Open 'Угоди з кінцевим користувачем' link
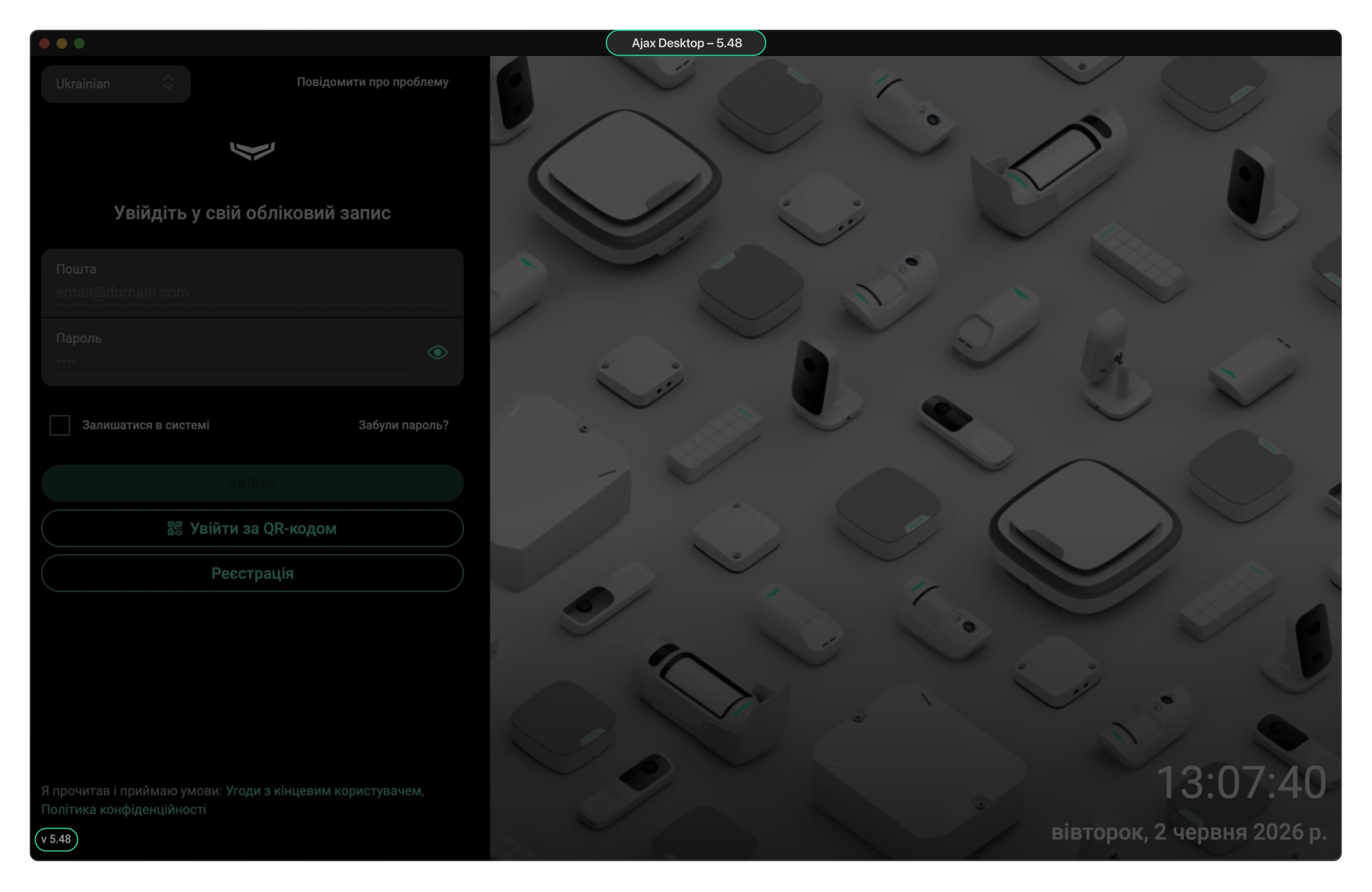 (325, 791)
